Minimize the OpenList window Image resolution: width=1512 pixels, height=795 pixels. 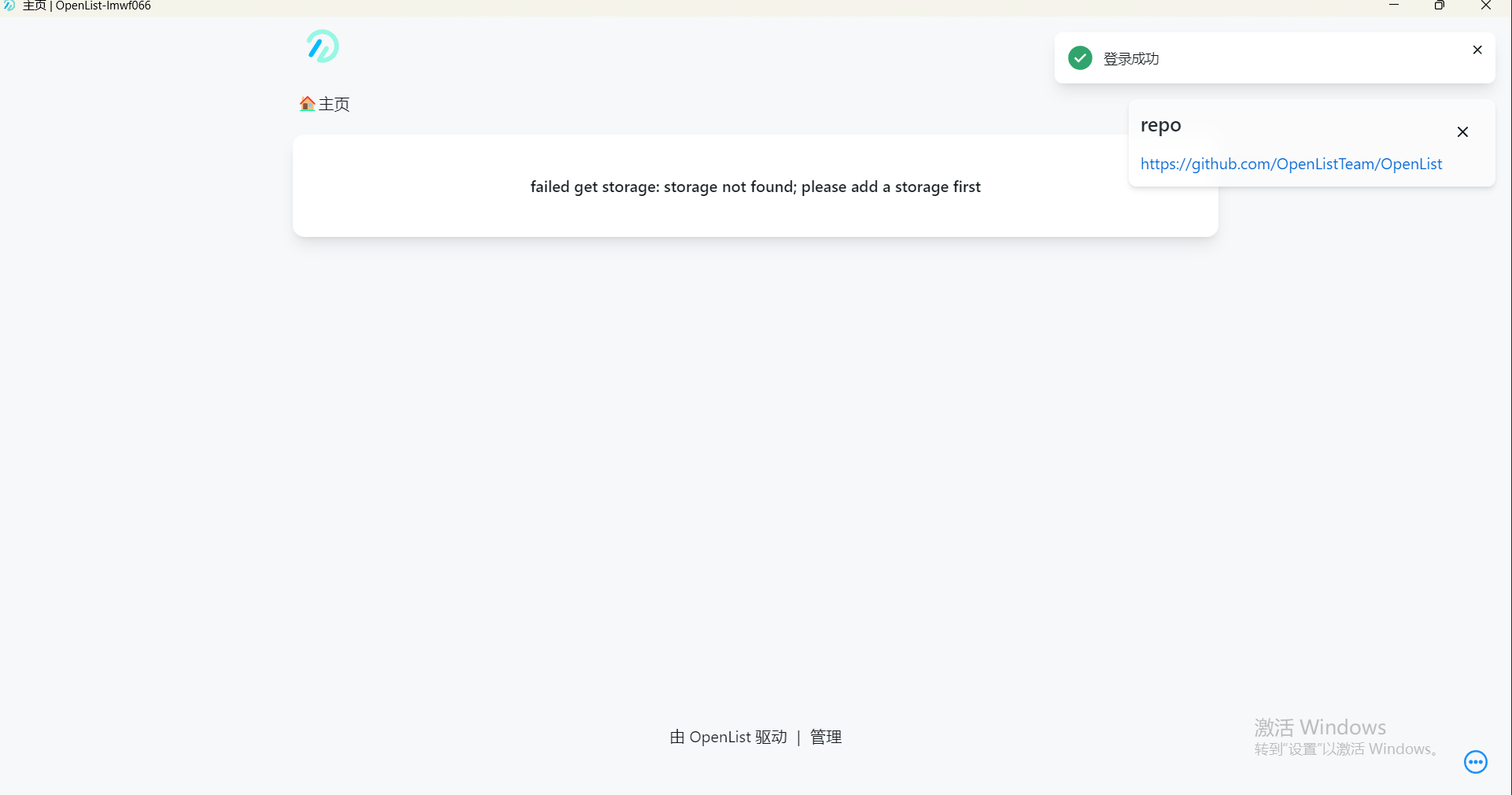point(1394,6)
